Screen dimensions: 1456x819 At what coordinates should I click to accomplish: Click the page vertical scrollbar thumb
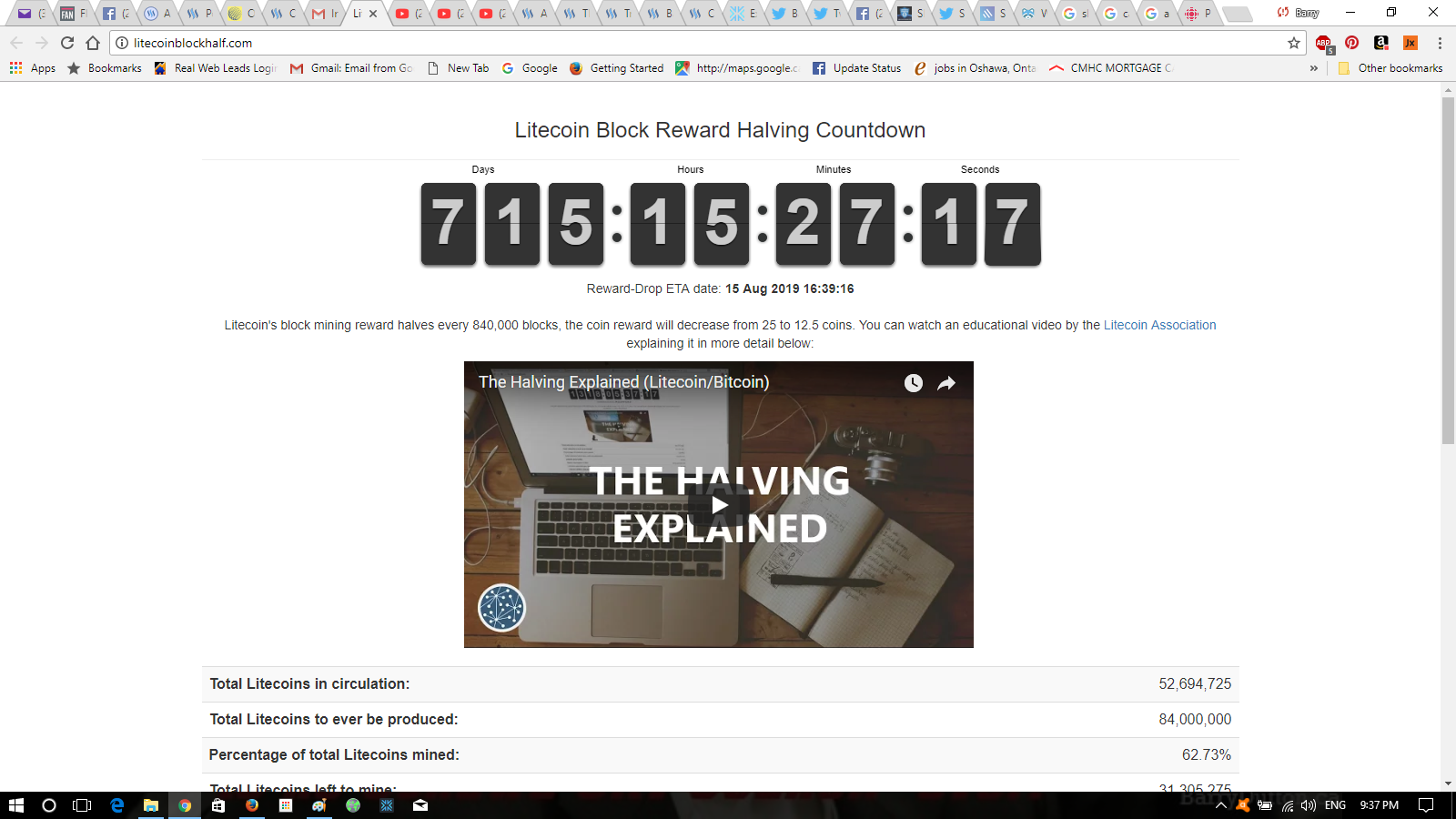[x=1448, y=269]
